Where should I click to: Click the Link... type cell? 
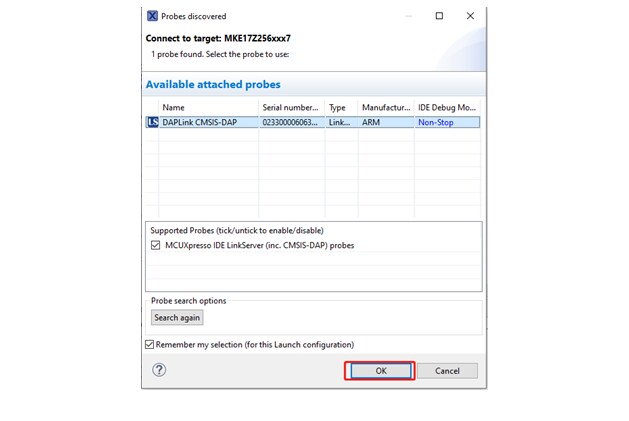[339, 122]
